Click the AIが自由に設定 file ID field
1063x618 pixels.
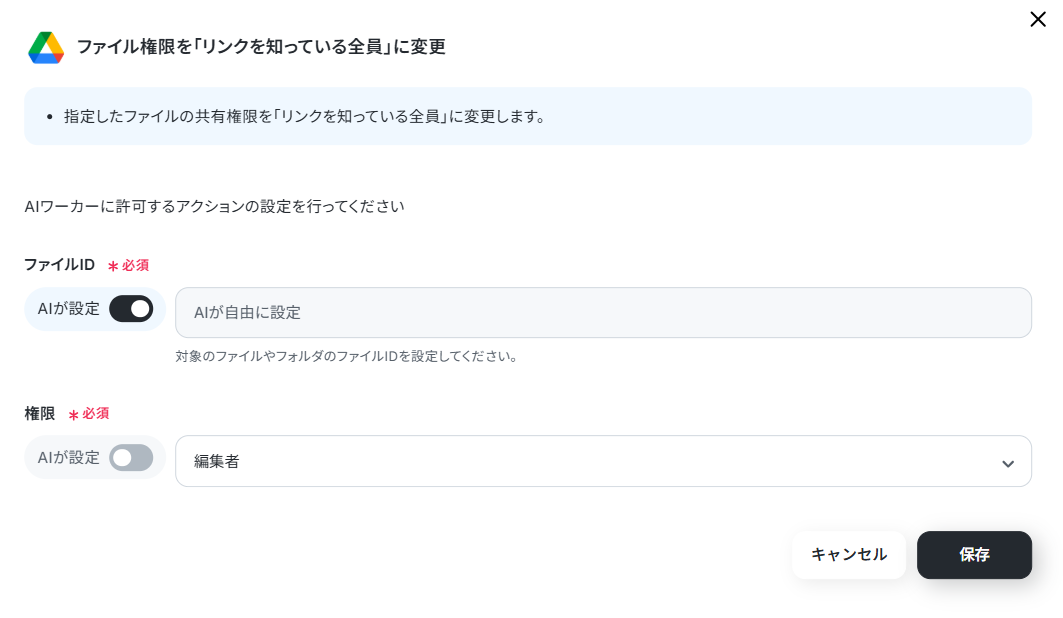[603, 312]
